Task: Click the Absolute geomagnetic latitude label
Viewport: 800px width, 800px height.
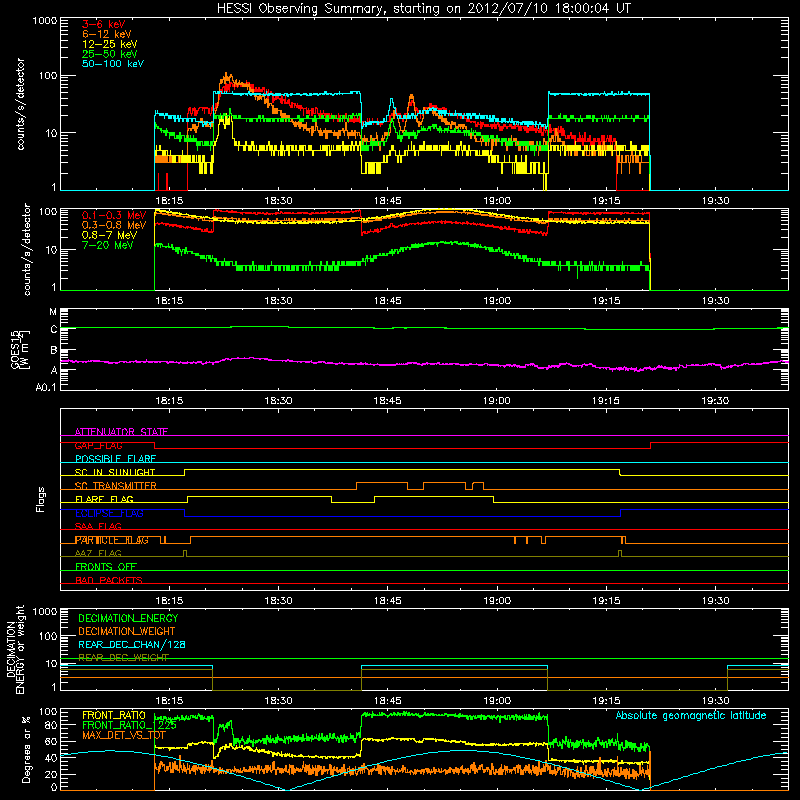Action: [691, 715]
